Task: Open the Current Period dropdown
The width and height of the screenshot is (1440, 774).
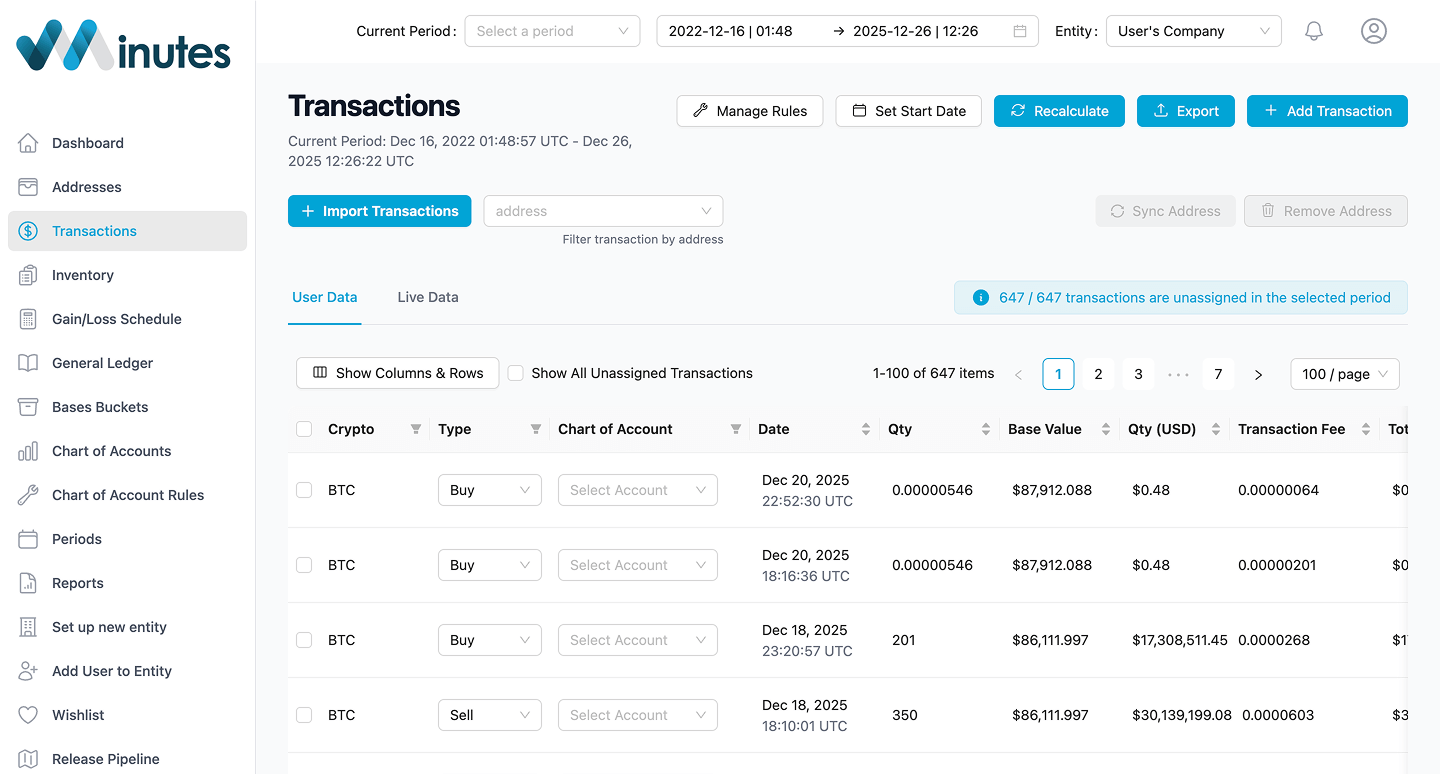Action: pyautogui.click(x=552, y=31)
